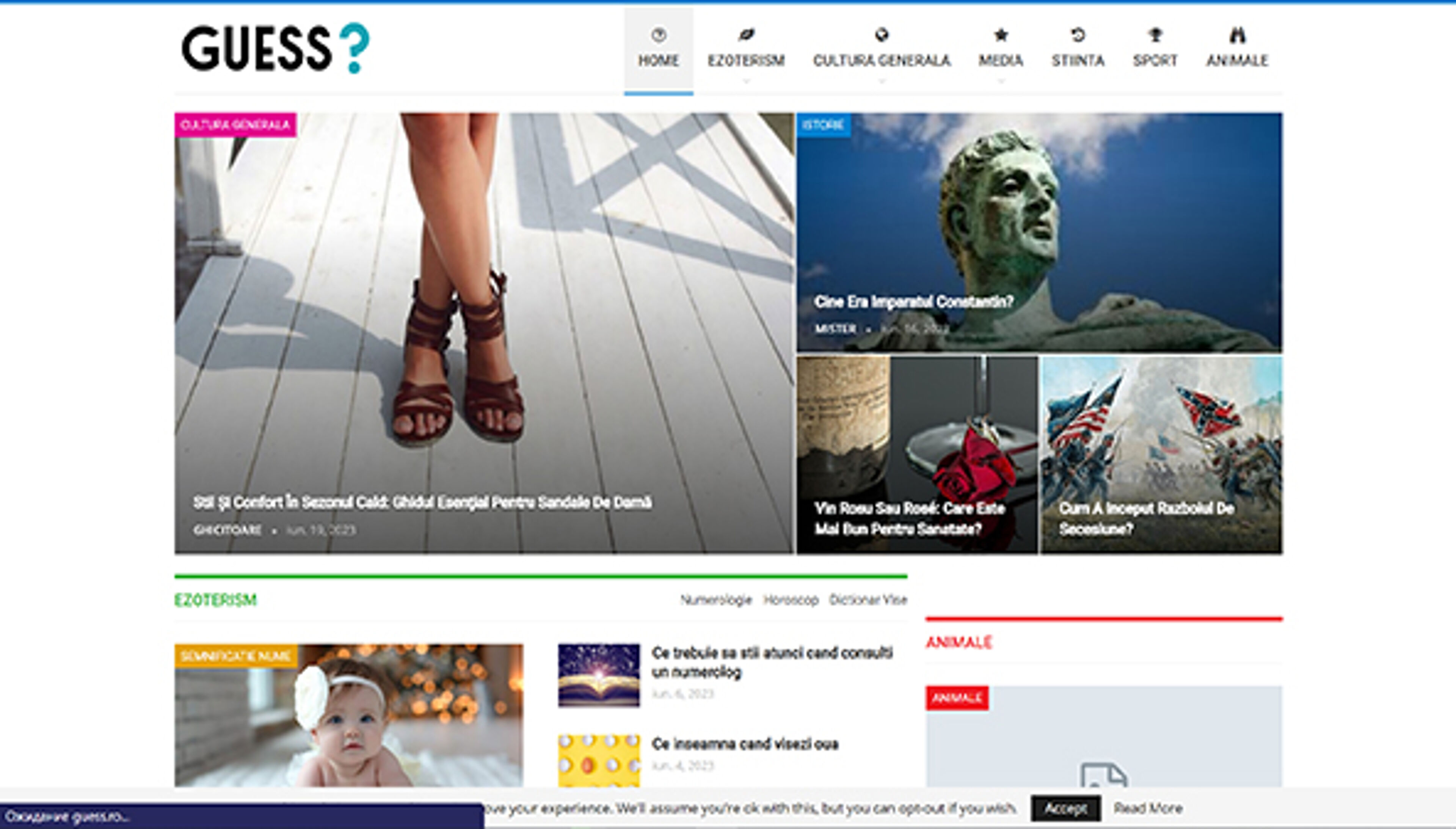
Task: Open the Horoscop filter tab
Action: click(791, 600)
